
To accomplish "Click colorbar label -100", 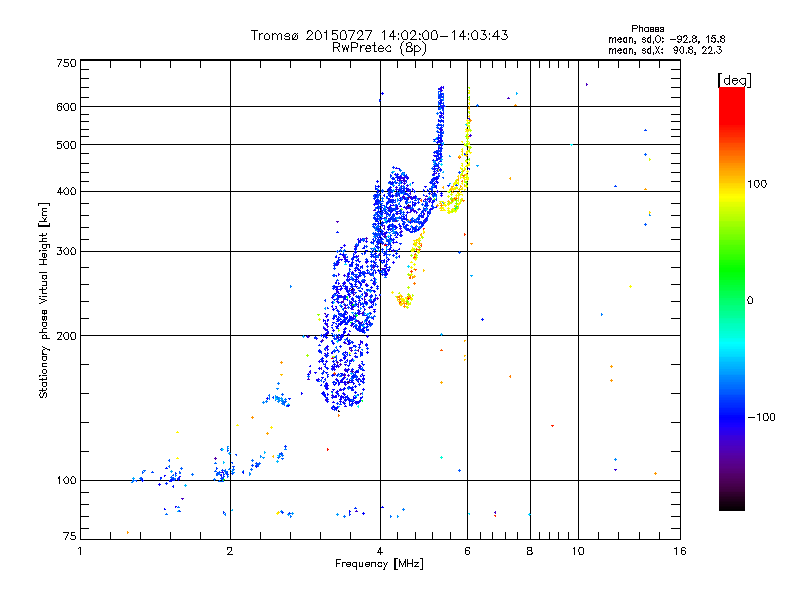I will click(761, 417).
